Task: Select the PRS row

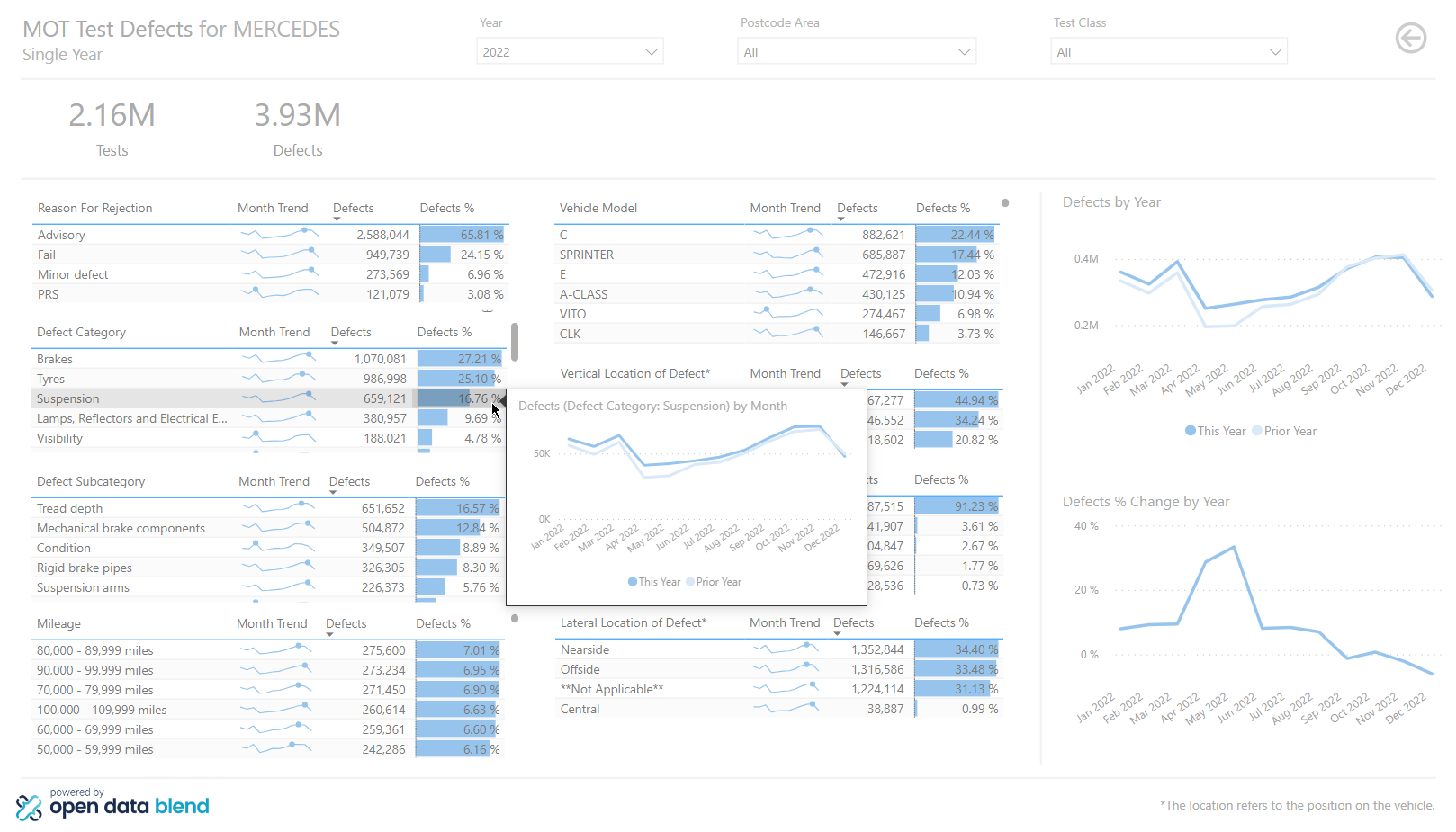Action: coord(270,294)
